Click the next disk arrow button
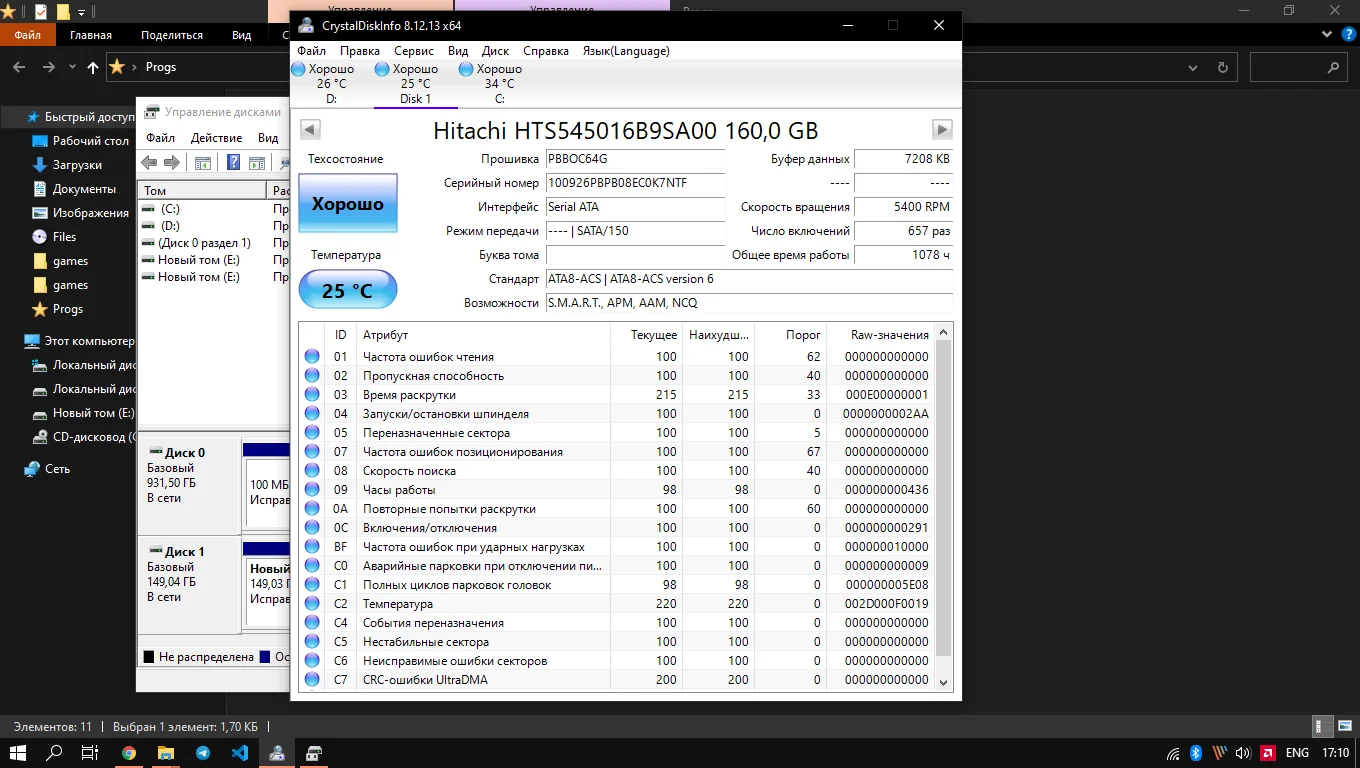1360x768 pixels. coord(941,130)
